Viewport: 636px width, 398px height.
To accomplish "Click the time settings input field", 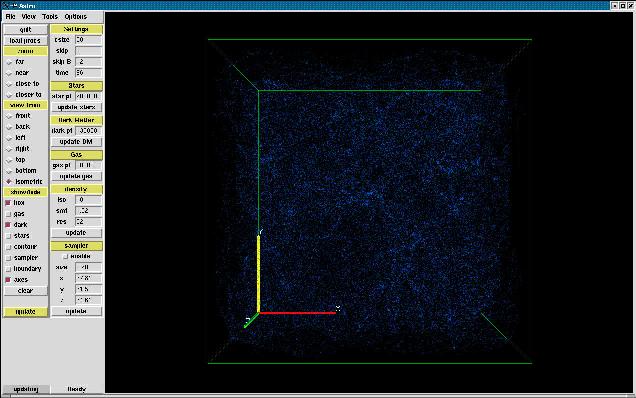I will tap(88, 73).
